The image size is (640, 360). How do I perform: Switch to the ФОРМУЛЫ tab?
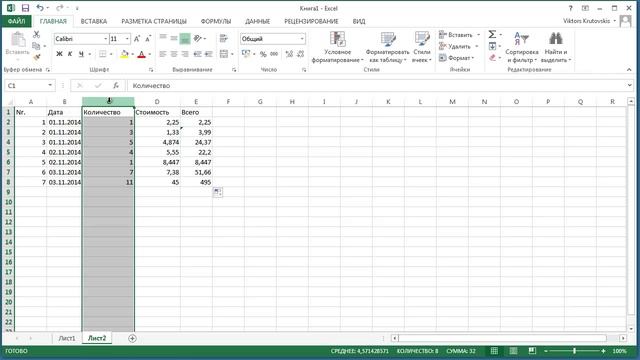pos(216,21)
